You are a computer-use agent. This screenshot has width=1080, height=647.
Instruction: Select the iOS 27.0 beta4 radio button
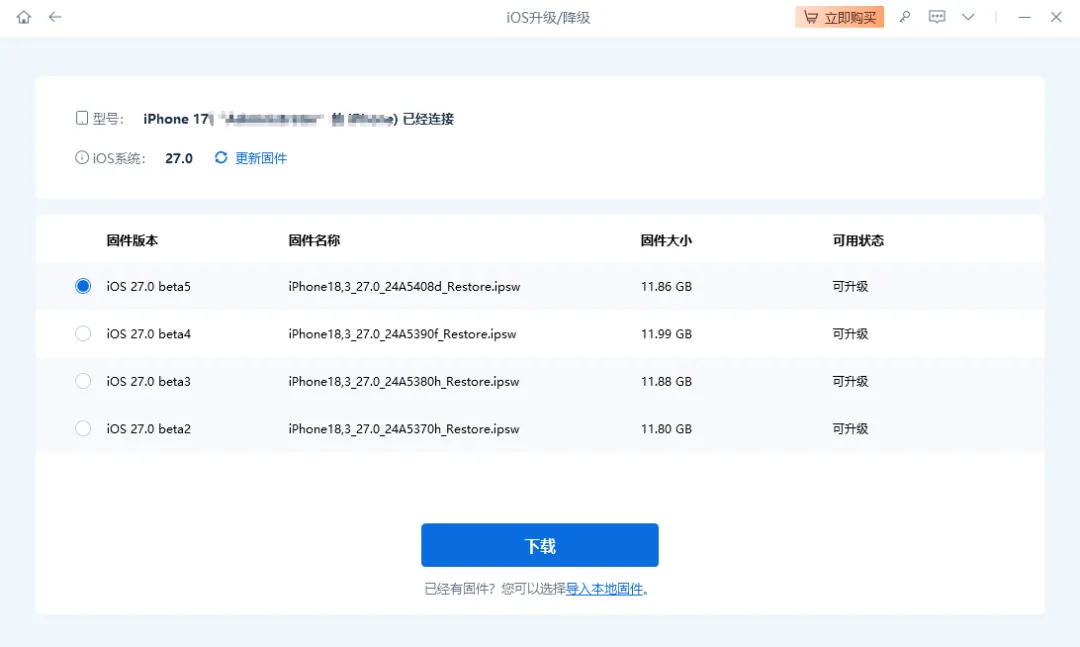pyautogui.click(x=83, y=333)
